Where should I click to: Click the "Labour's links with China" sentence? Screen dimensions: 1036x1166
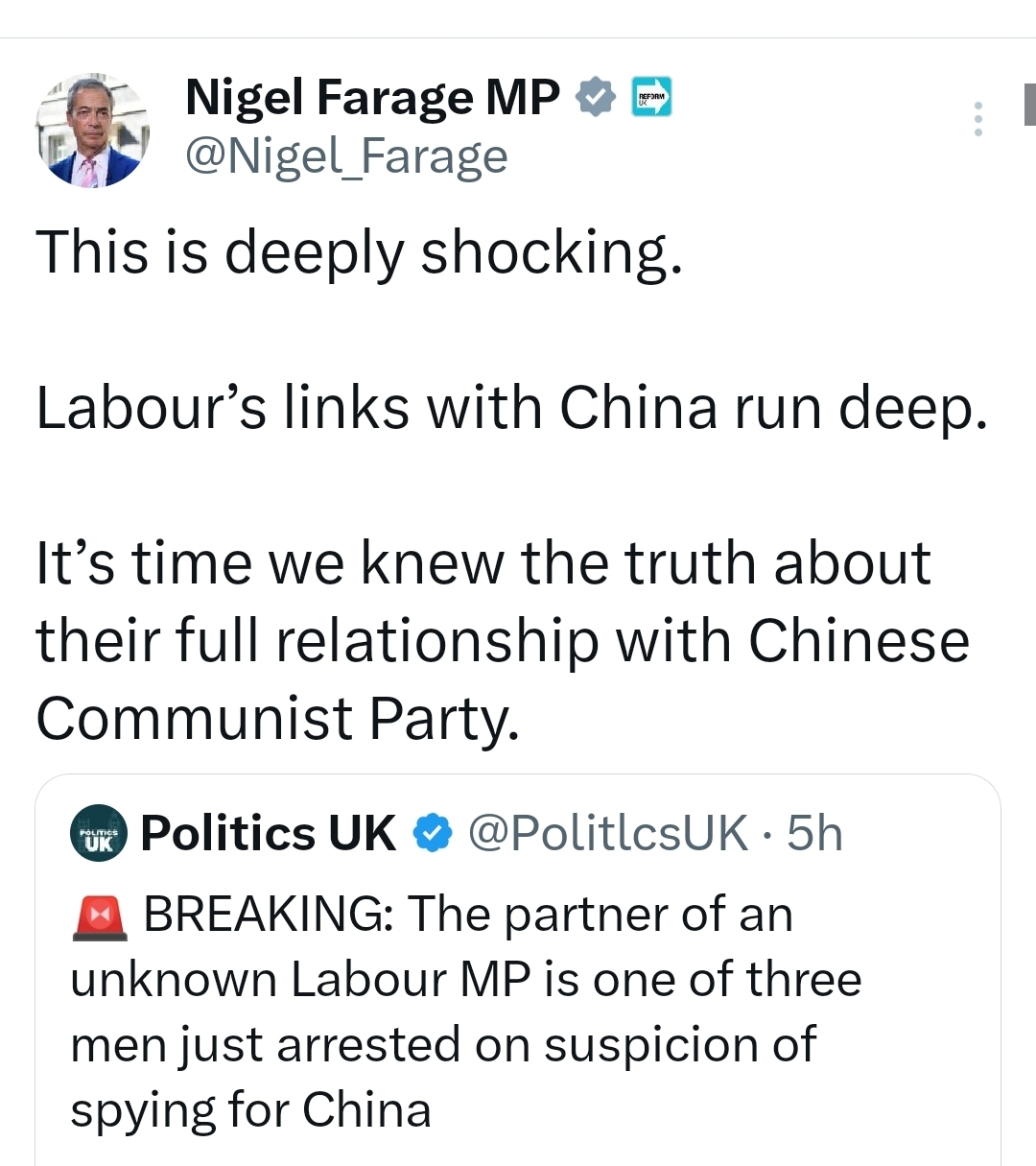tap(511, 407)
